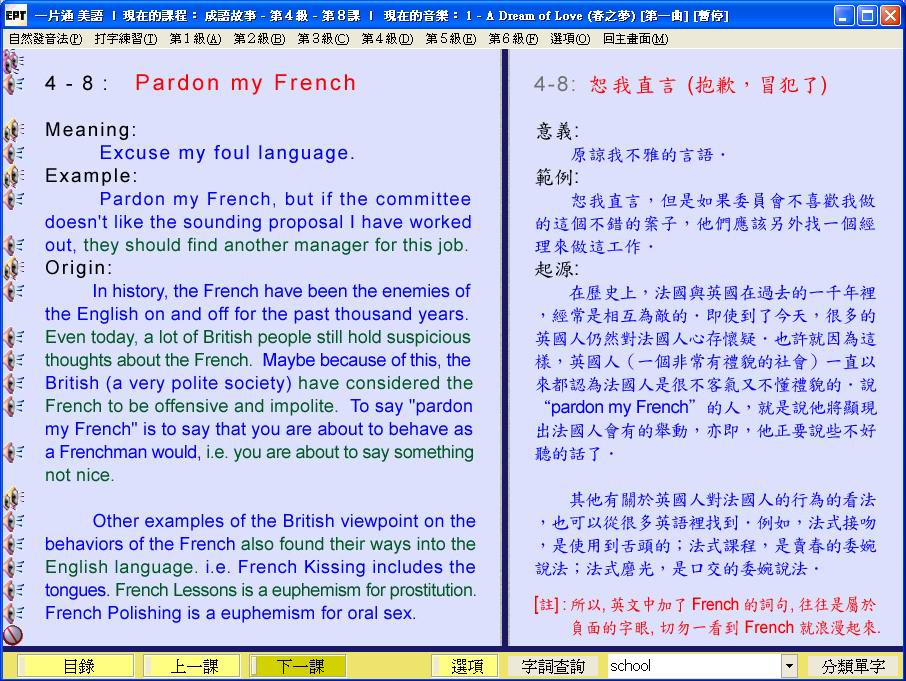Play audio for the 'French Polishing' line
Viewport: 906px width, 681px height.
click(x=14, y=613)
